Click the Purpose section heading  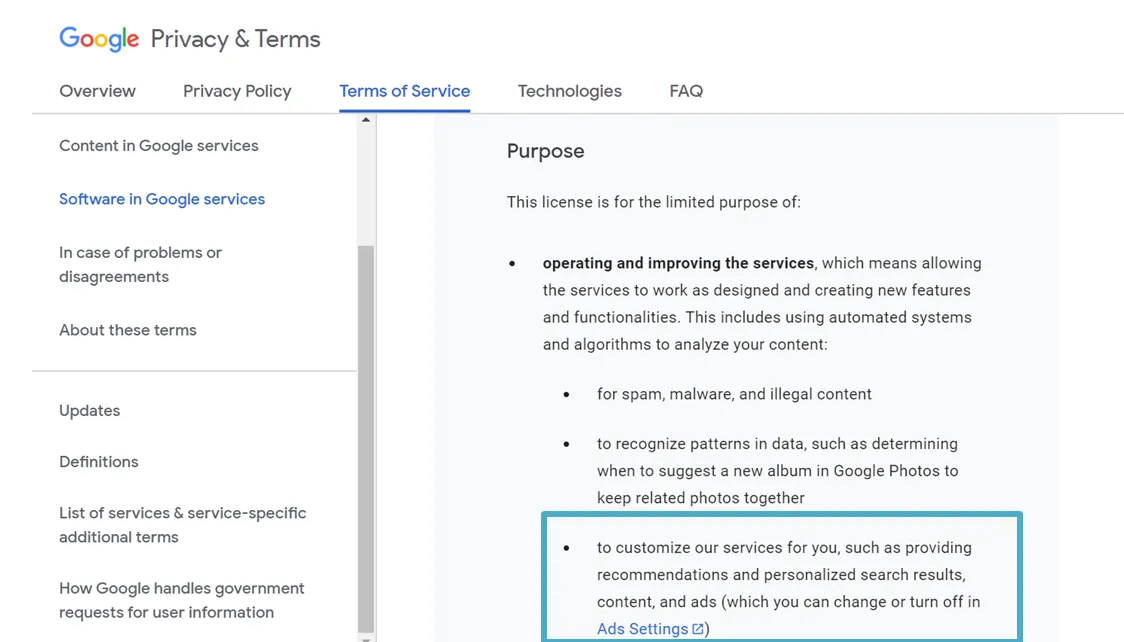click(545, 151)
